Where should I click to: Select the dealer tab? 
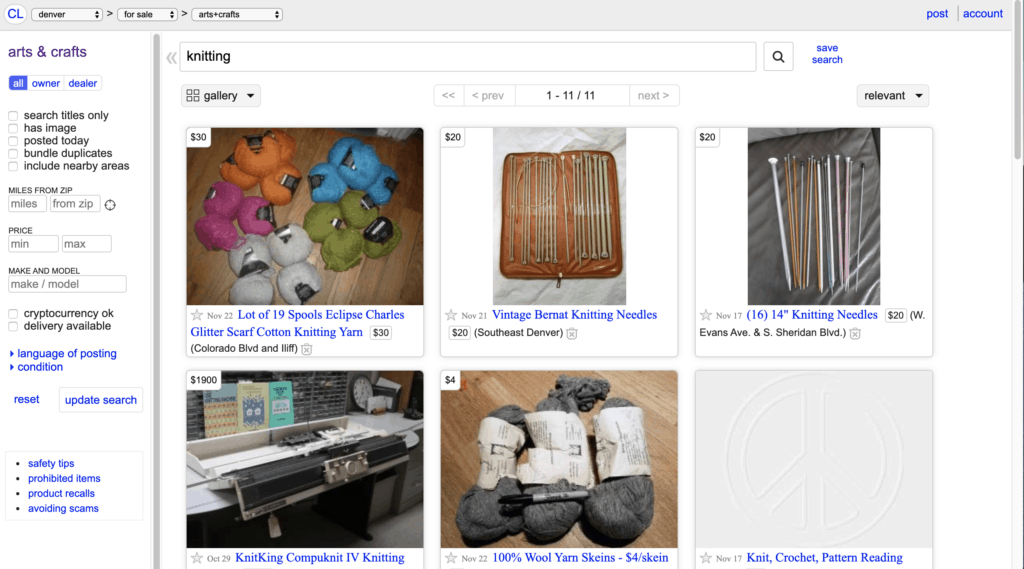coord(83,83)
